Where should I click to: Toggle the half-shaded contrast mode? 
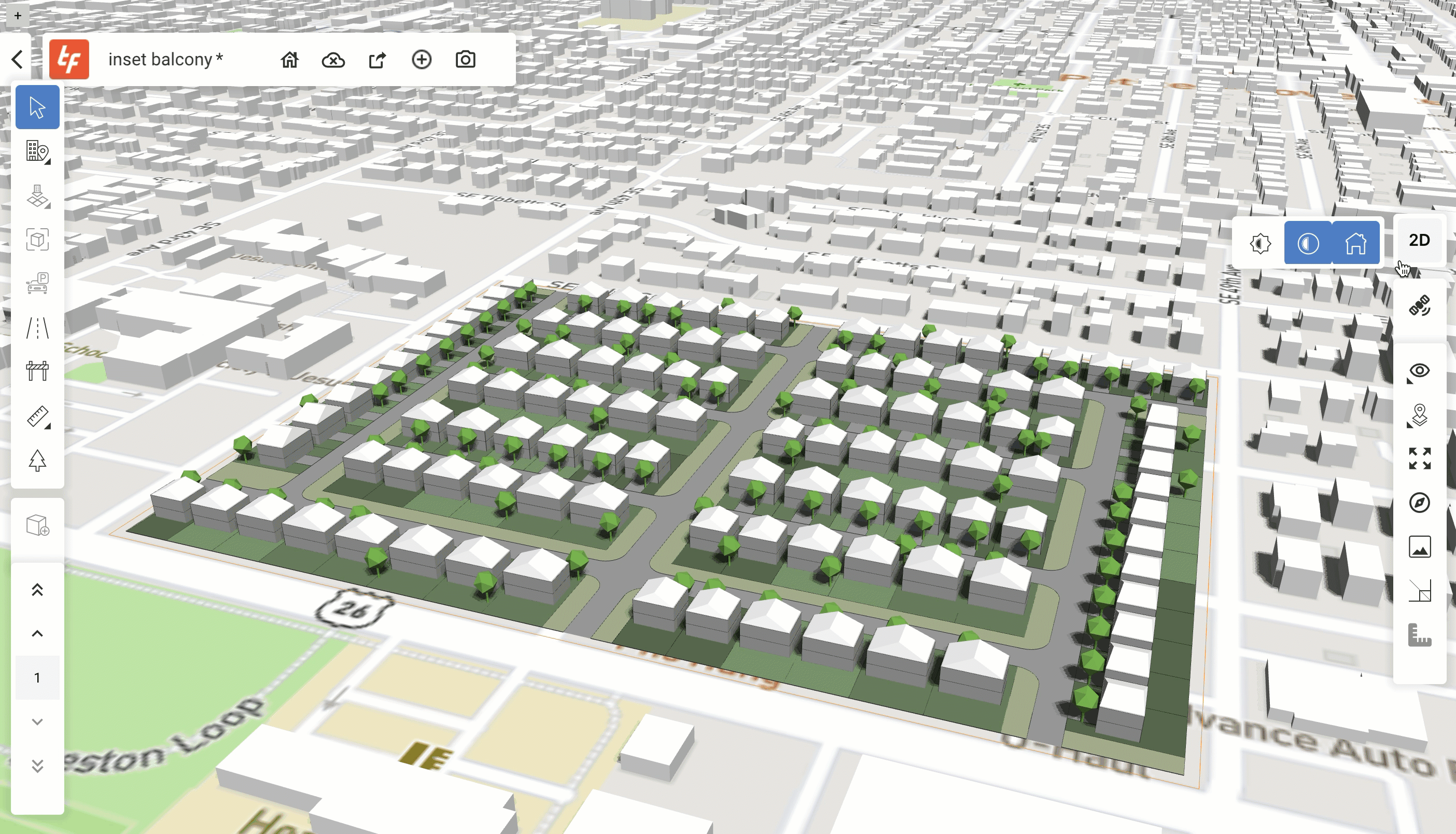pos(1308,243)
